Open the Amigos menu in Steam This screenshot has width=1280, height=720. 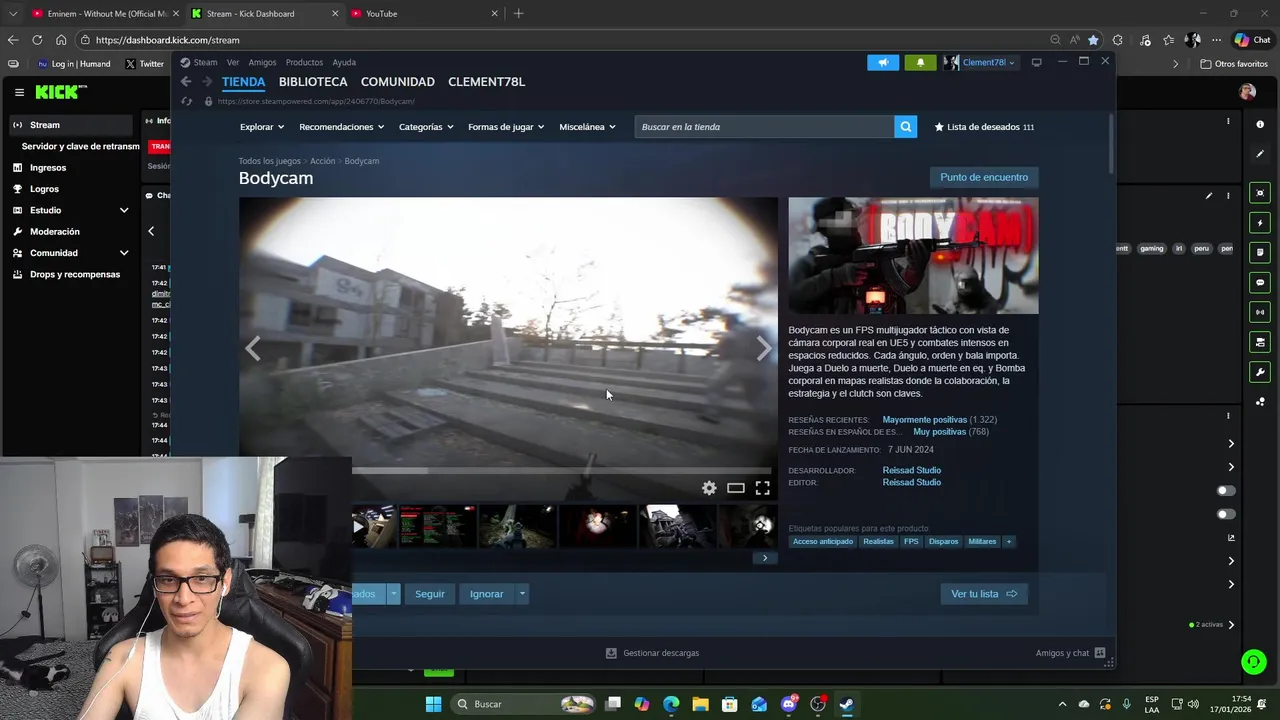tap(262, 62)
